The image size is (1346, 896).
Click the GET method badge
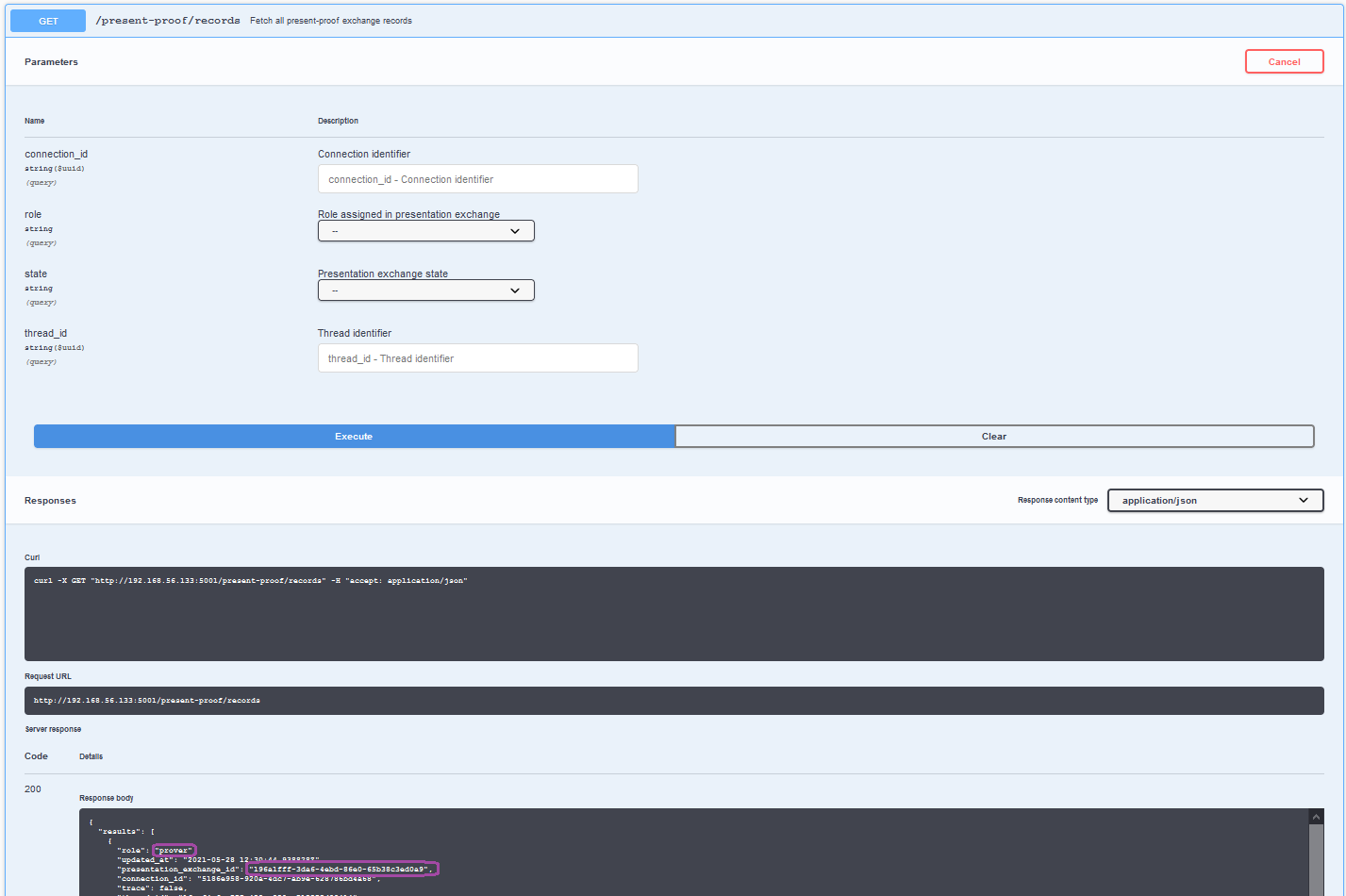click(47, 20)
